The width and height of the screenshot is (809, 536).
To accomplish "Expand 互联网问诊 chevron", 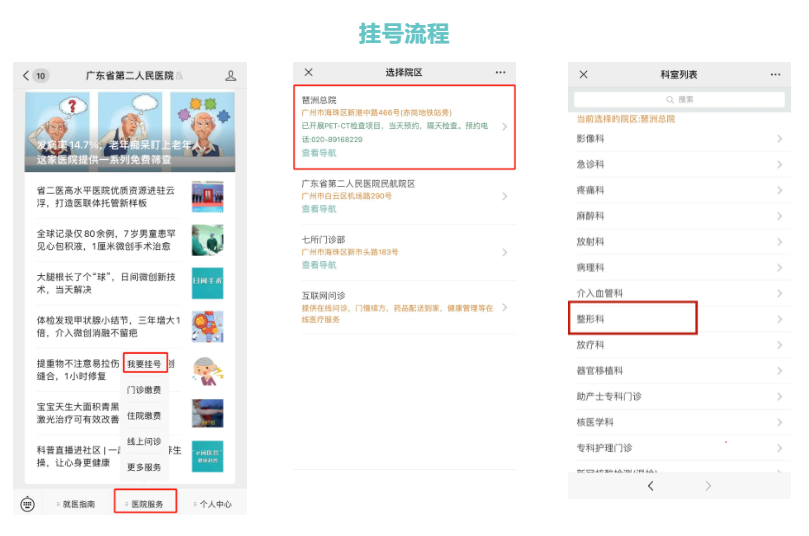I will (505, 307).
